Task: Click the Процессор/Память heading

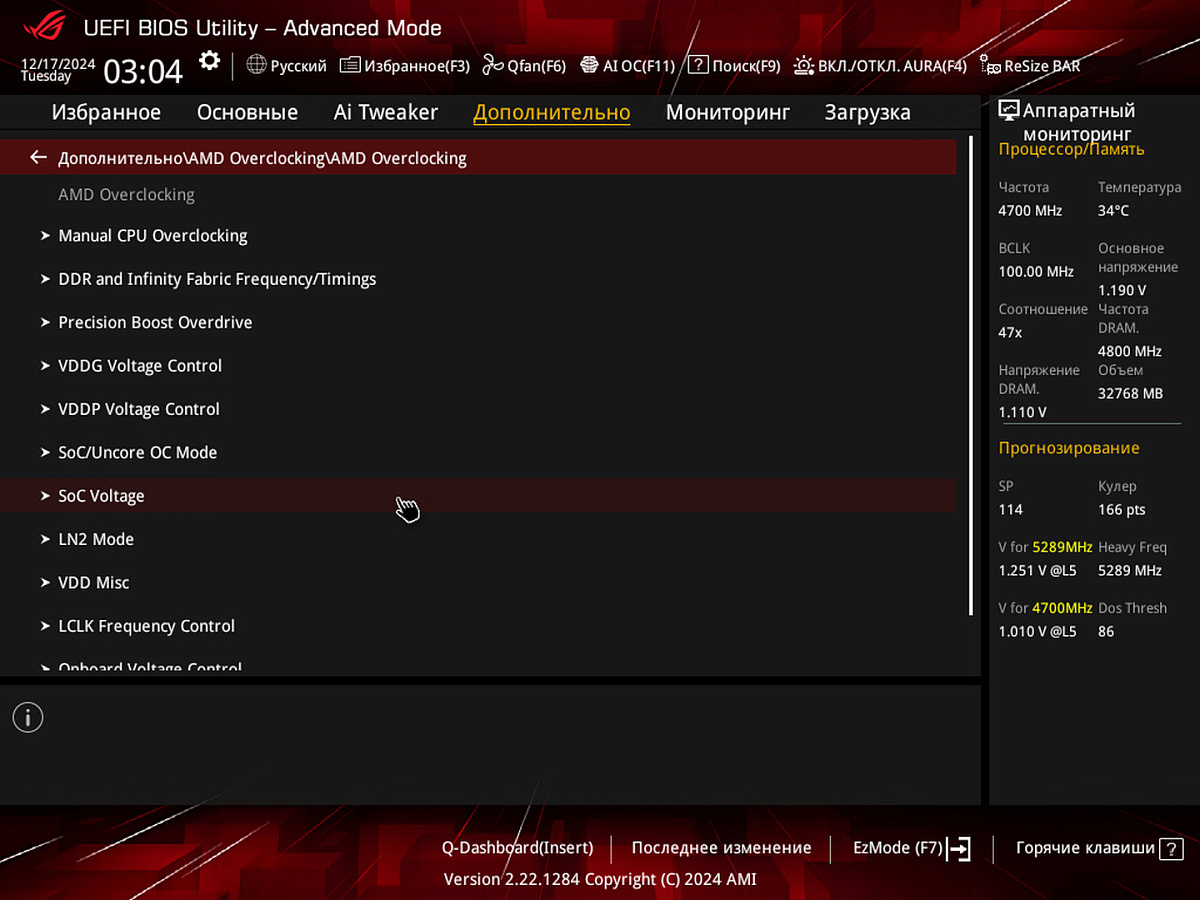Action: 1072,150
